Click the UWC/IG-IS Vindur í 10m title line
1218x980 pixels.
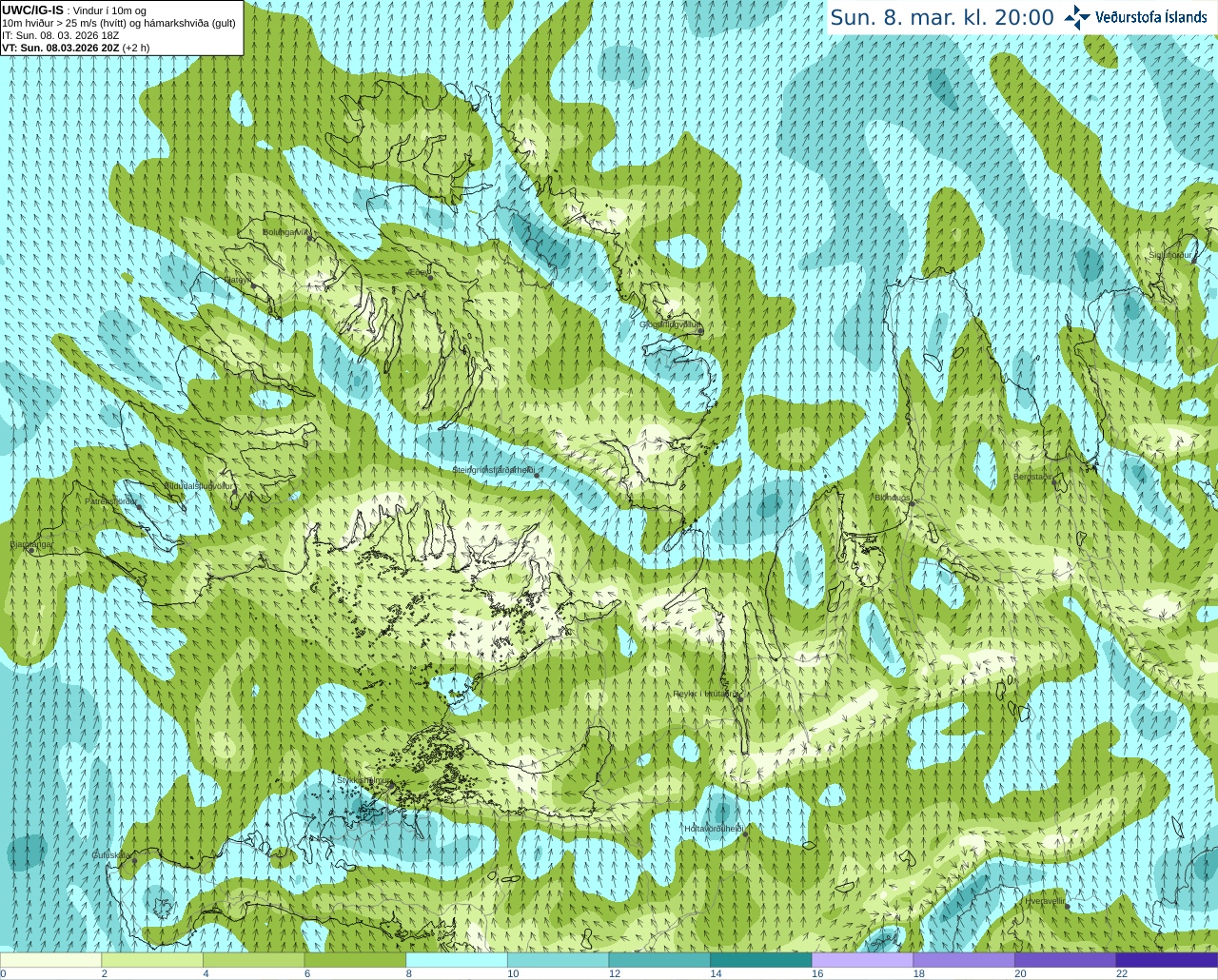coord(74,10)
